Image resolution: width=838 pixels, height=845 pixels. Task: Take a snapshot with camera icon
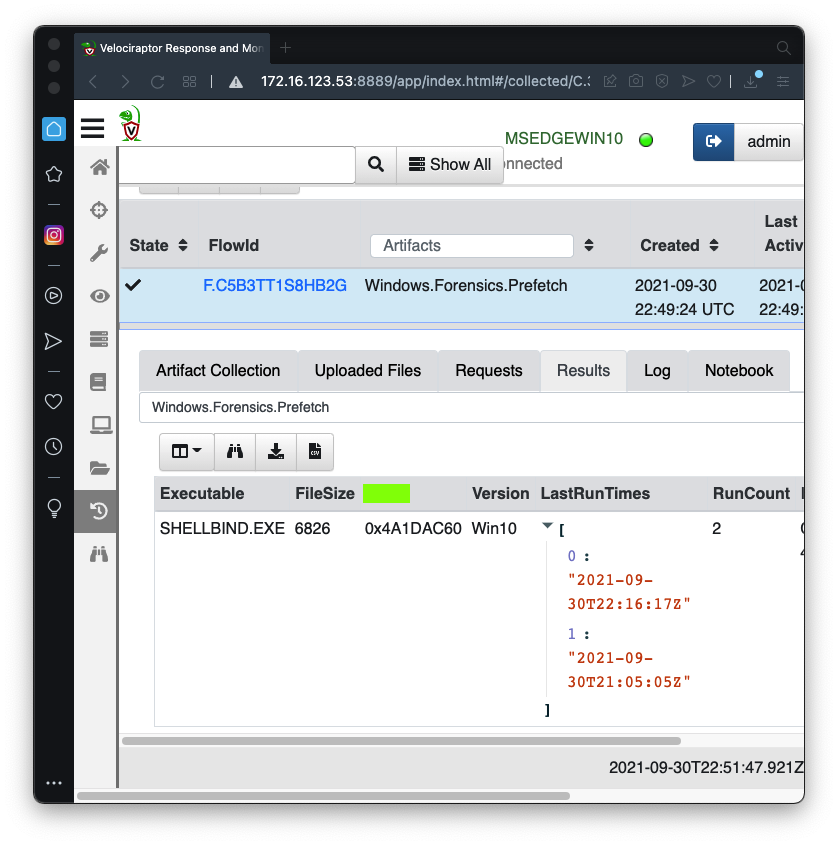636,81
